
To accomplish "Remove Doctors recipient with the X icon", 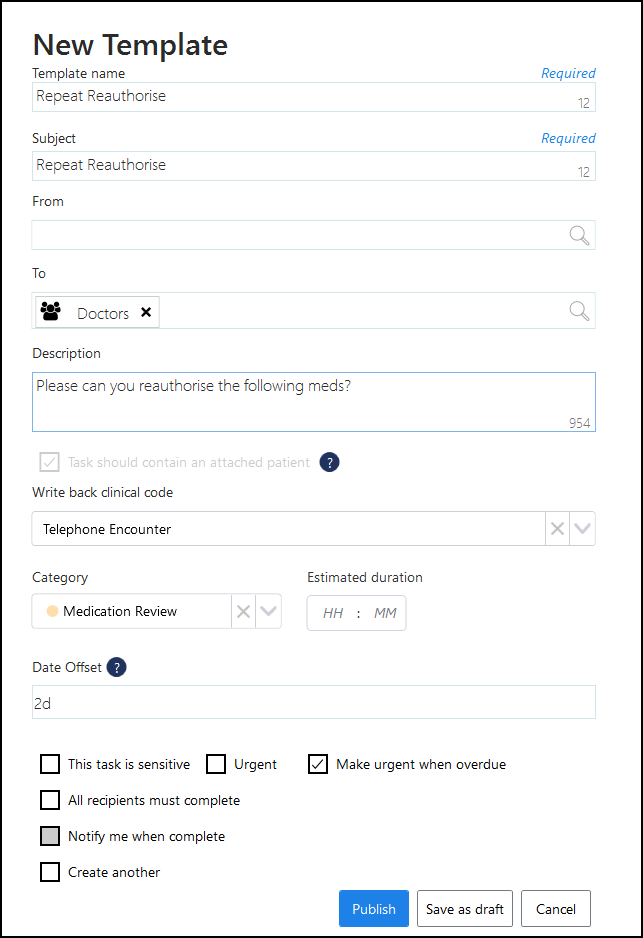I will point(146,312).
